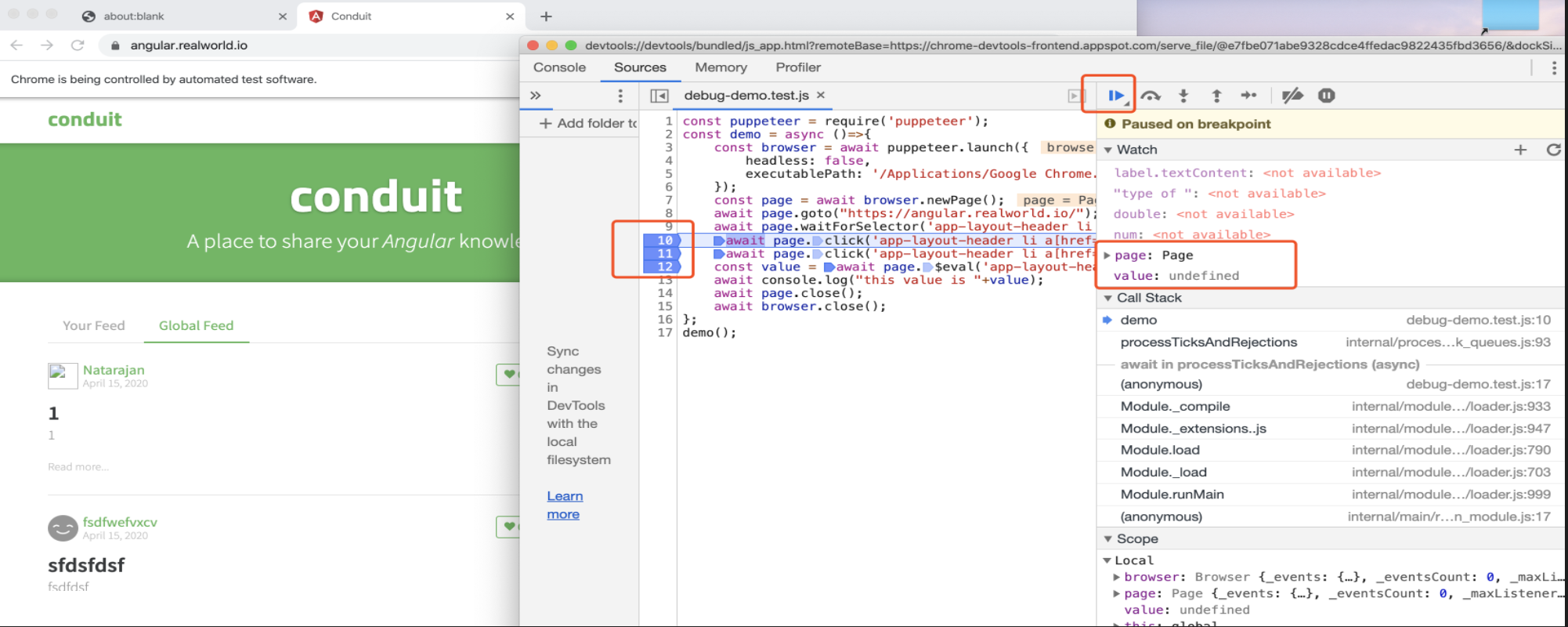Click Add folder to workspace
Screen dimensions: 1568x627
588,123
